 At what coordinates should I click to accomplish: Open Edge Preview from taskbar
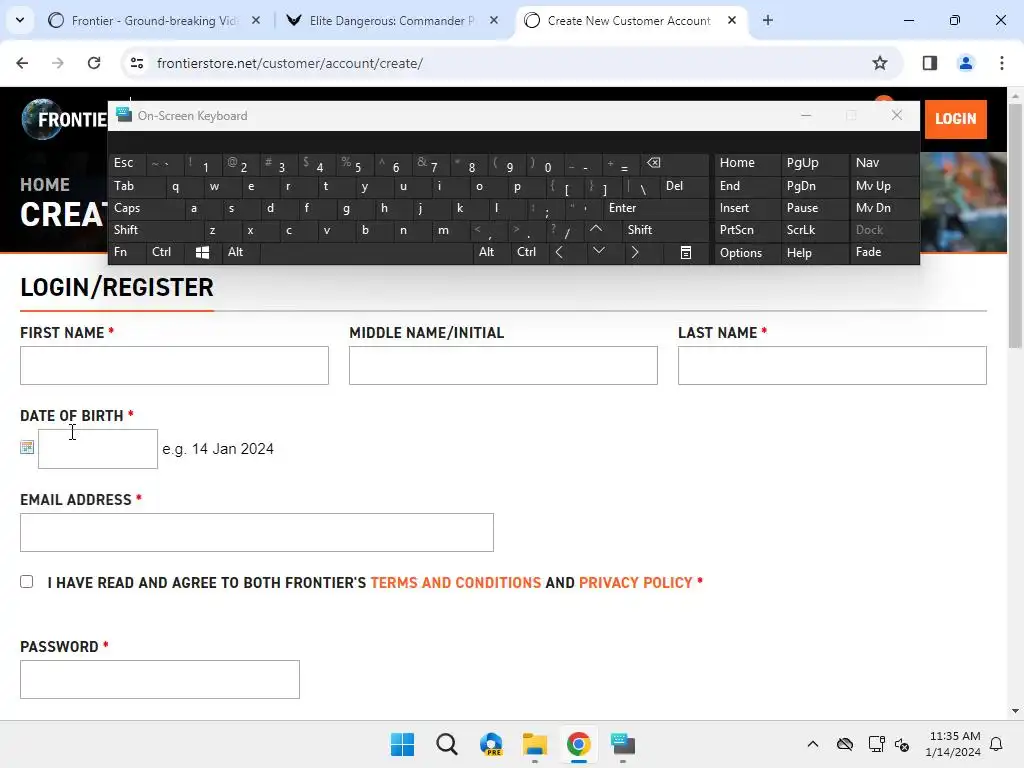491,744
